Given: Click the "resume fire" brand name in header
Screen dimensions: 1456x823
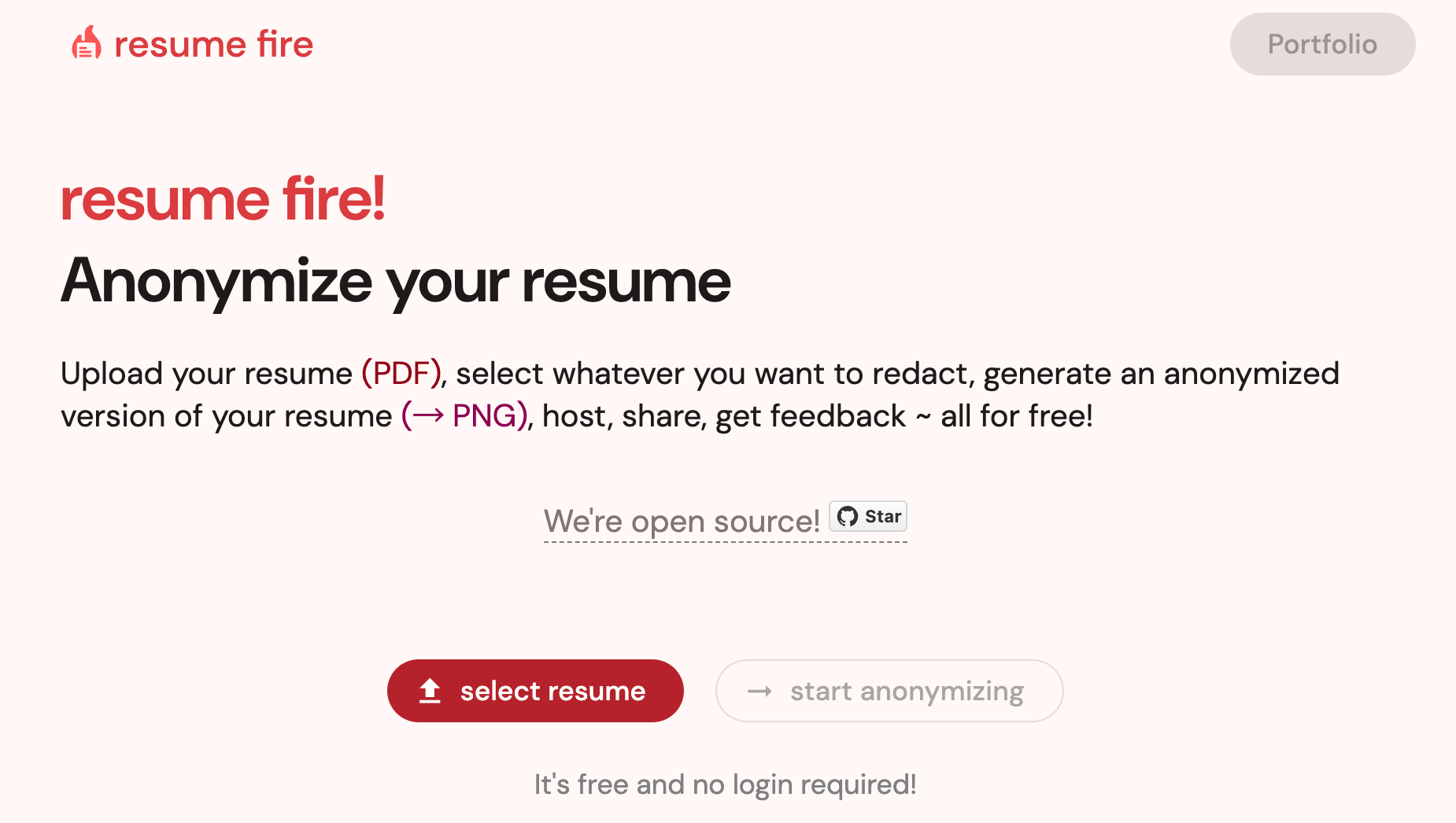Looking at the screenshot, I should pos(213,45).
